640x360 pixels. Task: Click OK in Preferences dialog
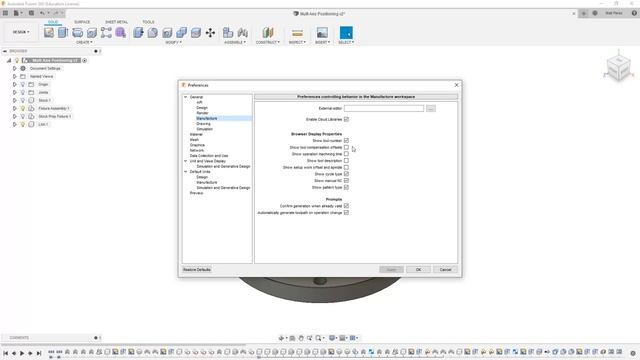418,270
